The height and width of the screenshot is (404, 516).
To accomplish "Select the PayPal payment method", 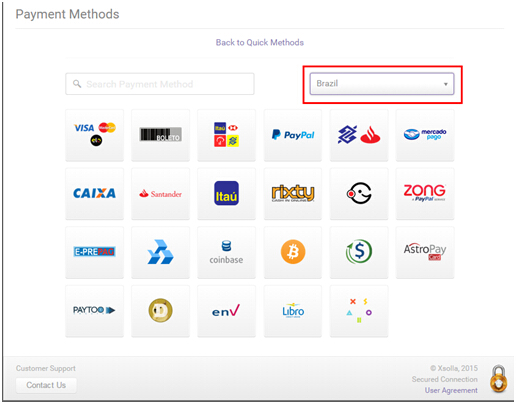I will tap(293, 135).
